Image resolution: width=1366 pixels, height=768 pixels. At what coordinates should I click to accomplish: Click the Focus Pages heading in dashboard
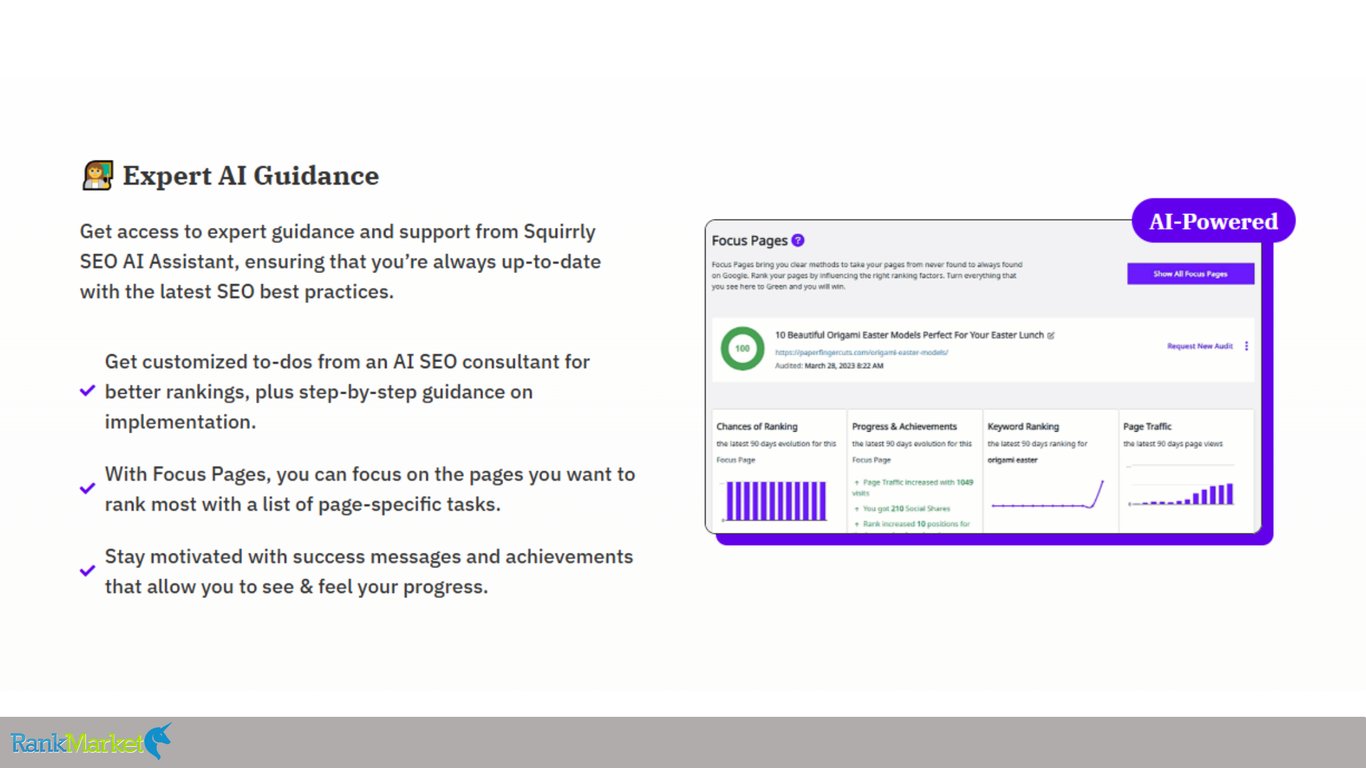tap(749, 241)
